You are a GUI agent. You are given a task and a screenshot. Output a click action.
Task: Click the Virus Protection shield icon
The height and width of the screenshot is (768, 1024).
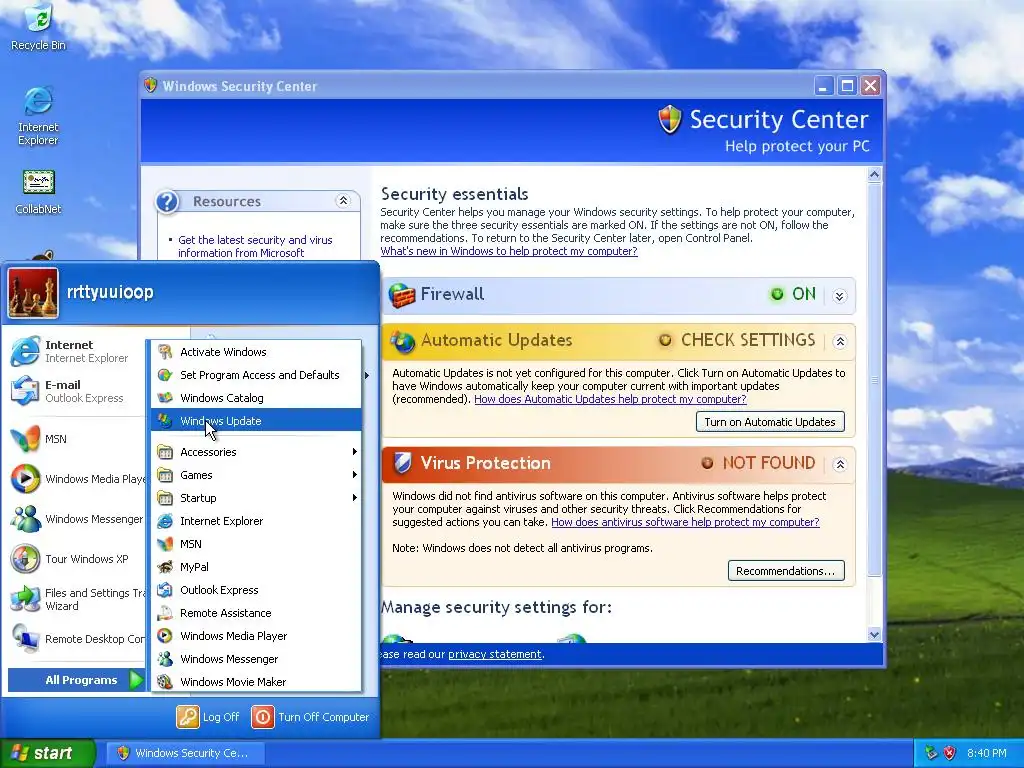click(x=402, y=463)
